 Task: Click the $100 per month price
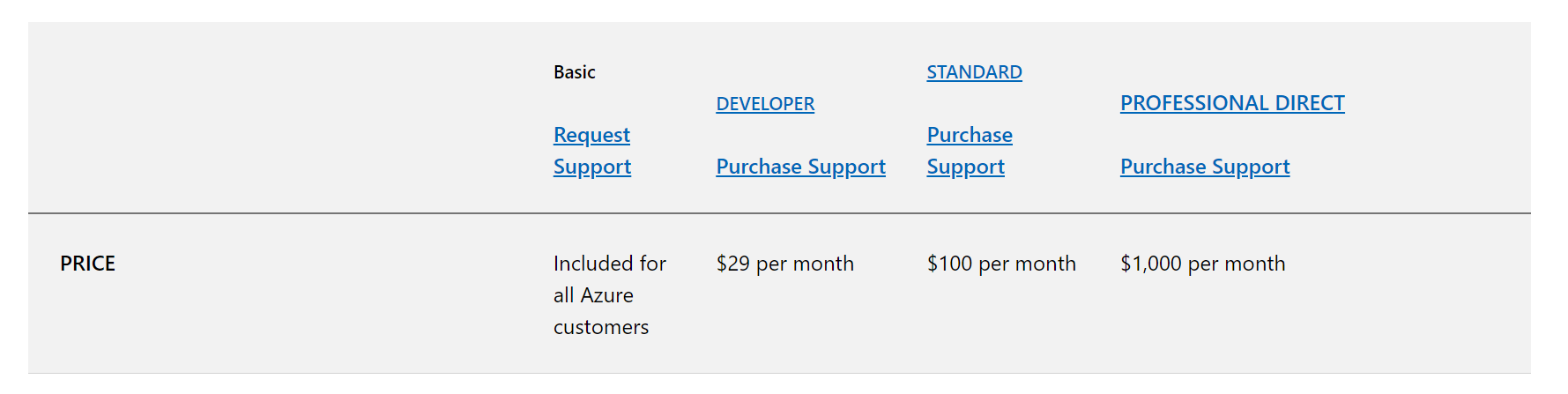pos(1001,264)
